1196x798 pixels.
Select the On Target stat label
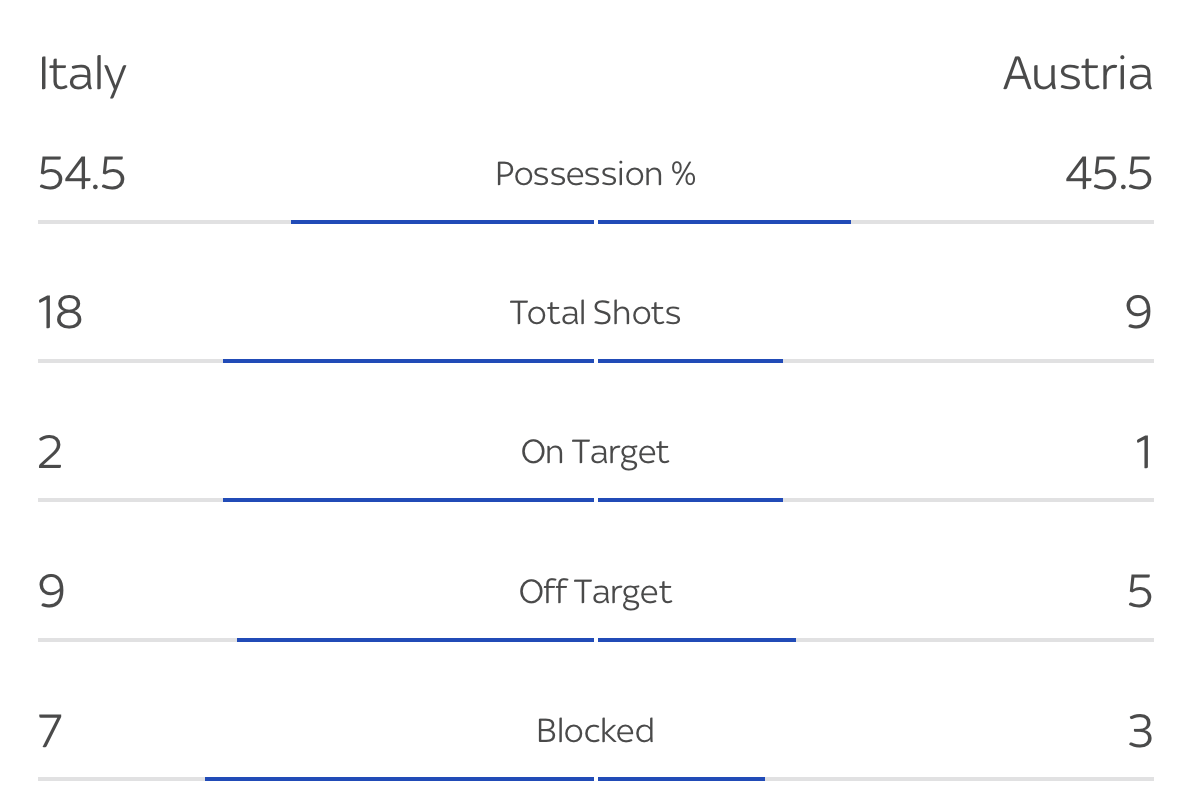[x=595, y=452]
